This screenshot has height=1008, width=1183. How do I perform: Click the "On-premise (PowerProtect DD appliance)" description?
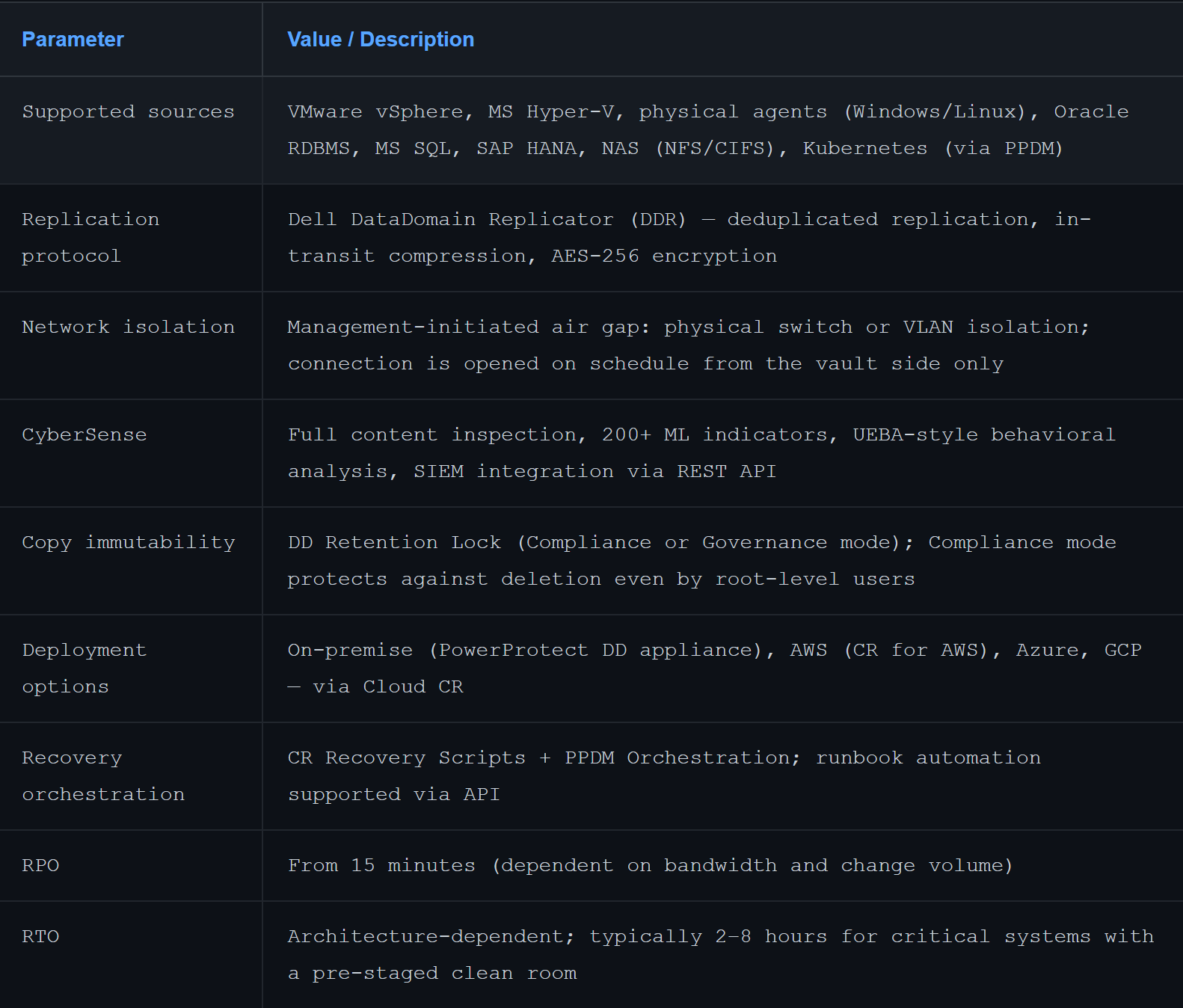(715, 669)
